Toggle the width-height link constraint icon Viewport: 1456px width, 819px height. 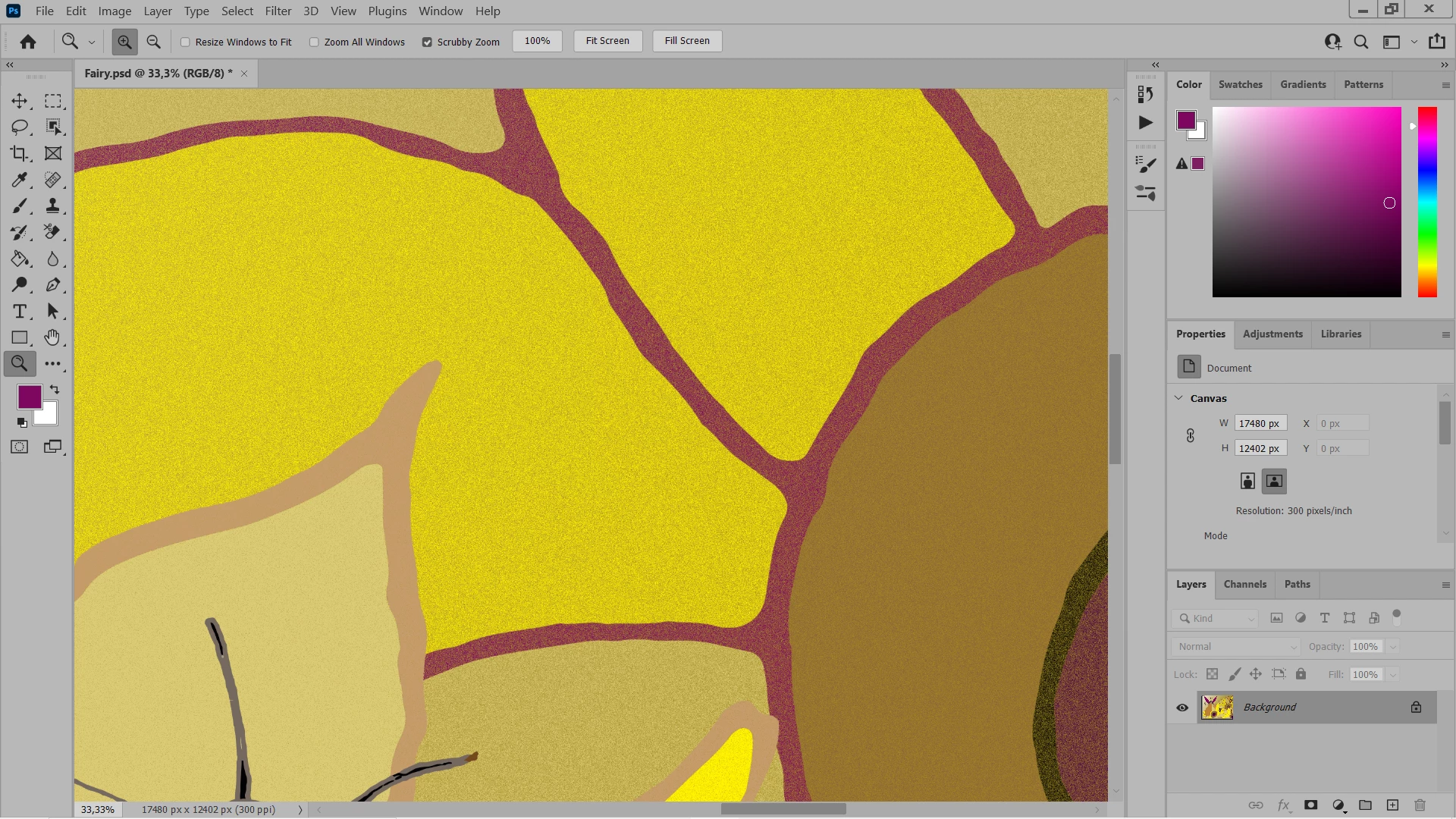point(1191,435)
